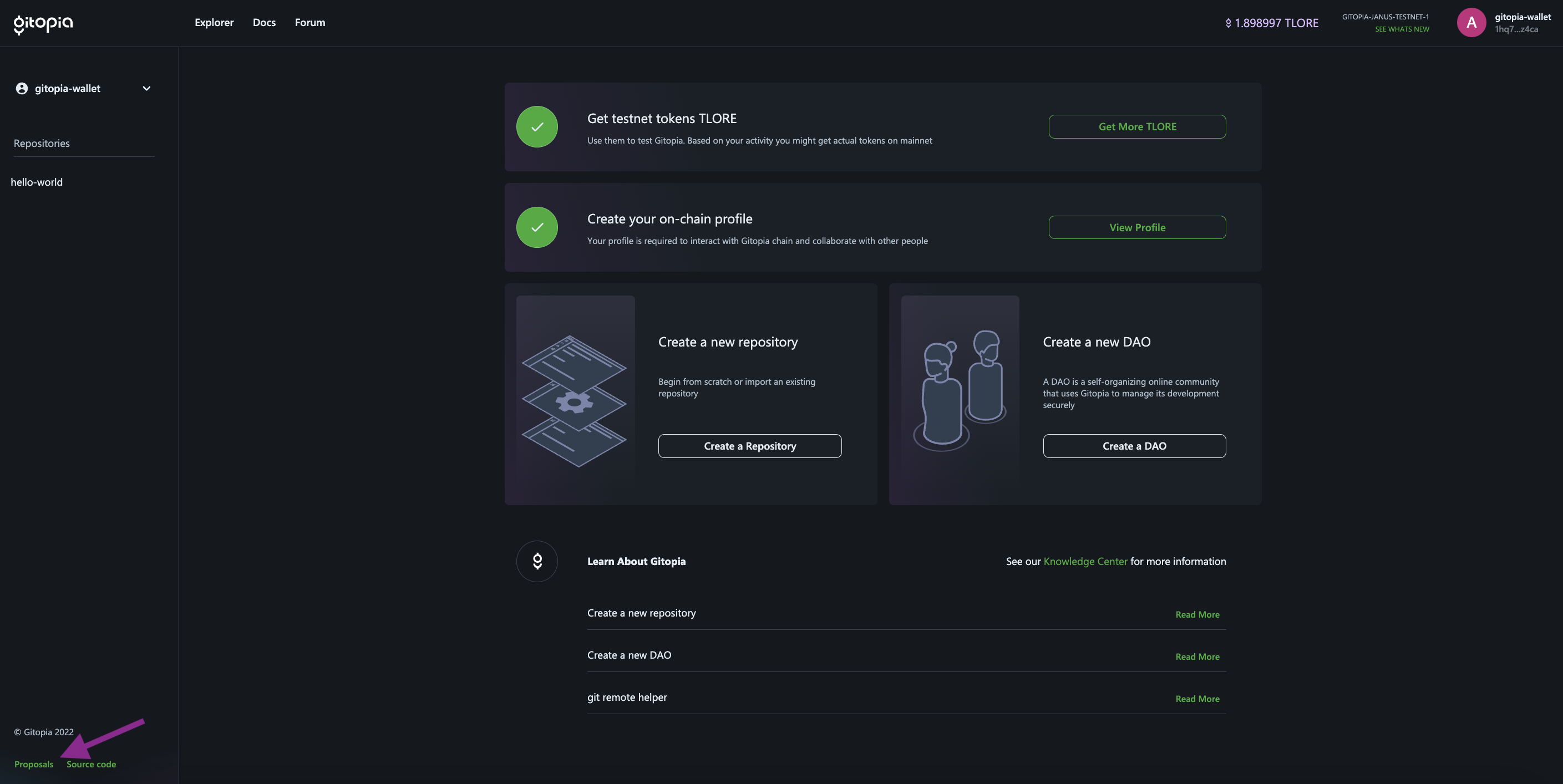Read More about Create a new repository
This screenshot has width=1563, height=784.
[x=1197, y=614]
